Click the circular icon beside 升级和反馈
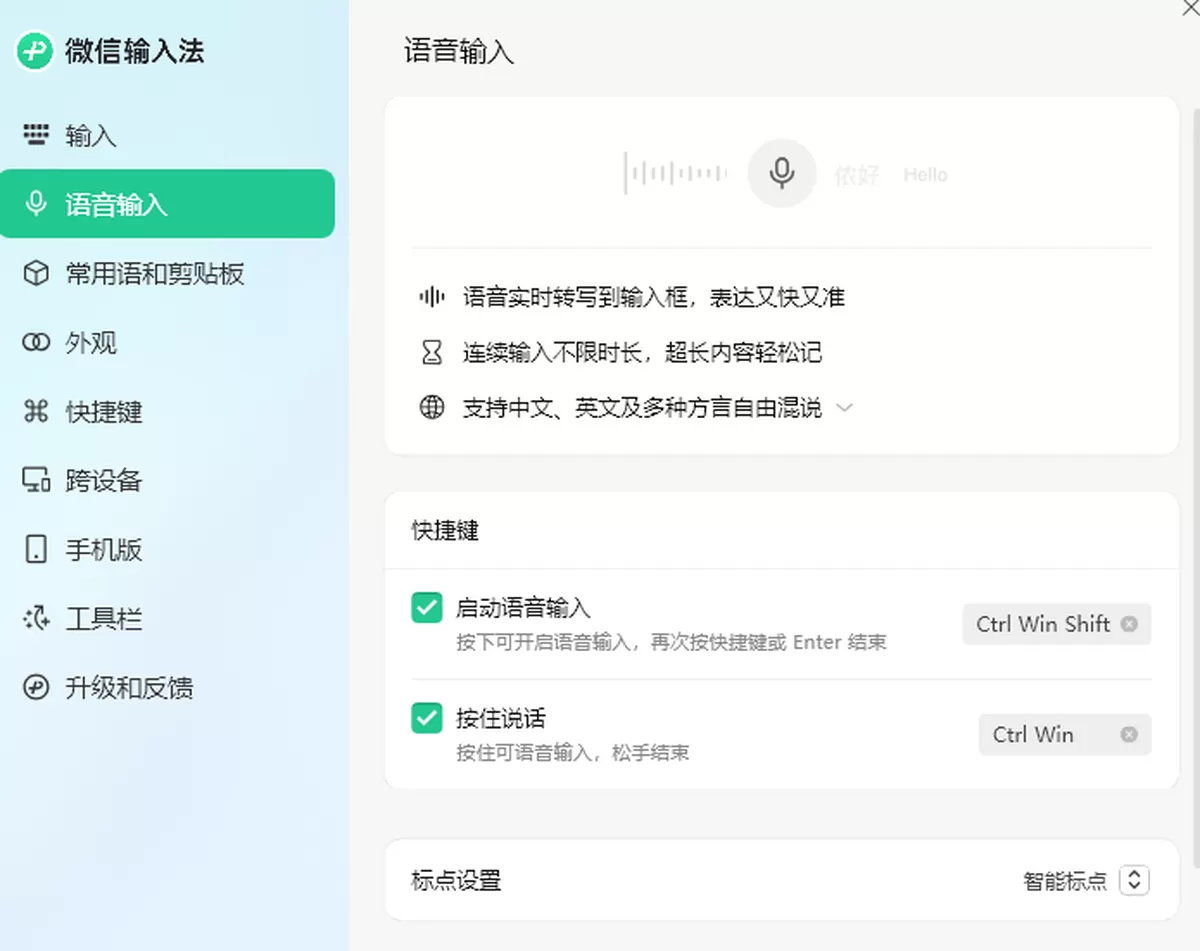This screenshot has height=951, width=1200. click(36, 688)
